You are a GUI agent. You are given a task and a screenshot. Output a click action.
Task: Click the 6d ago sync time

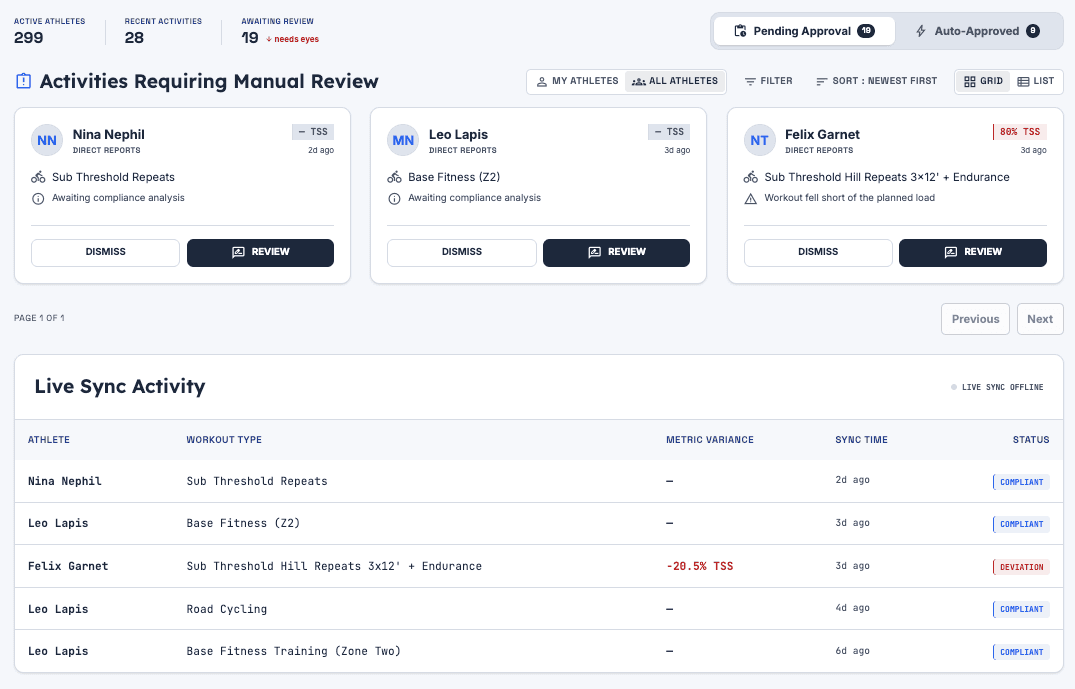tap(852, 651)
